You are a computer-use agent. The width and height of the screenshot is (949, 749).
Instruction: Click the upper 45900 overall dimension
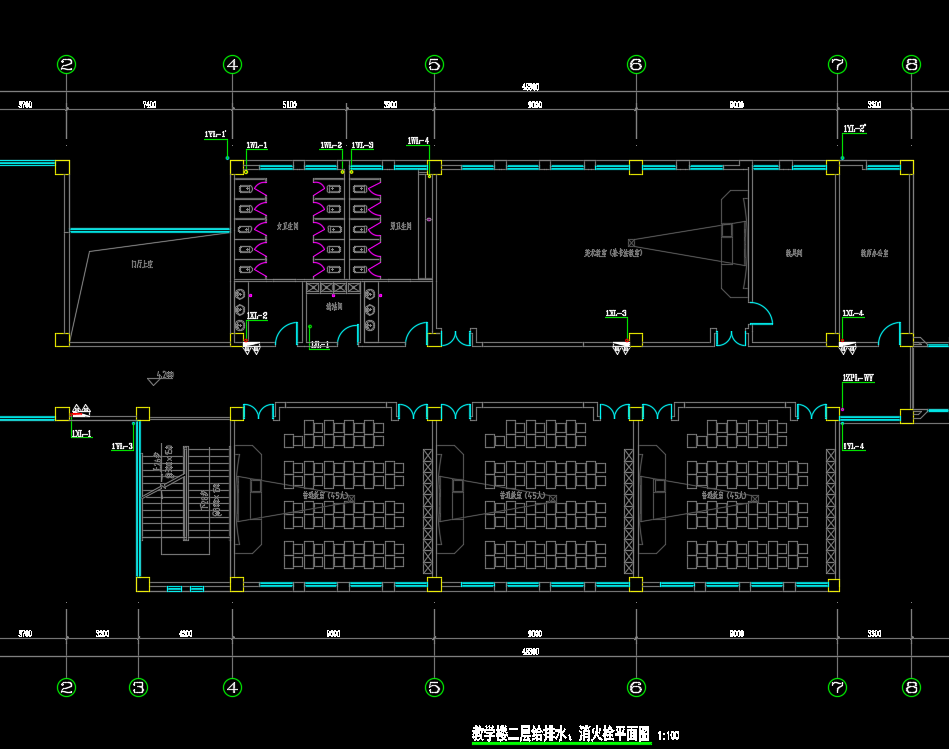pos(531,87)
